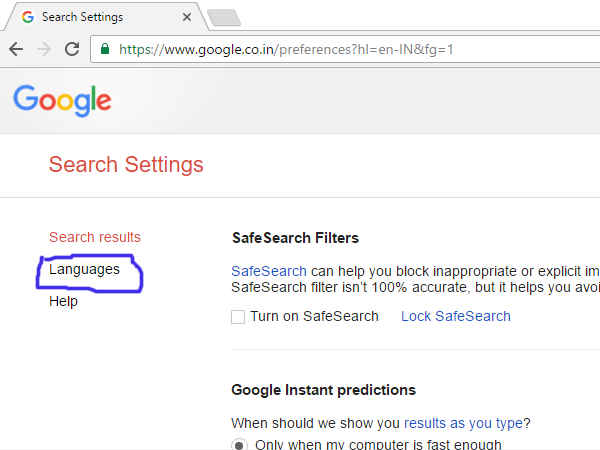Enable the Turn on SafeSearch checkbox
The image size is (600, 450).
pos(238,317)
